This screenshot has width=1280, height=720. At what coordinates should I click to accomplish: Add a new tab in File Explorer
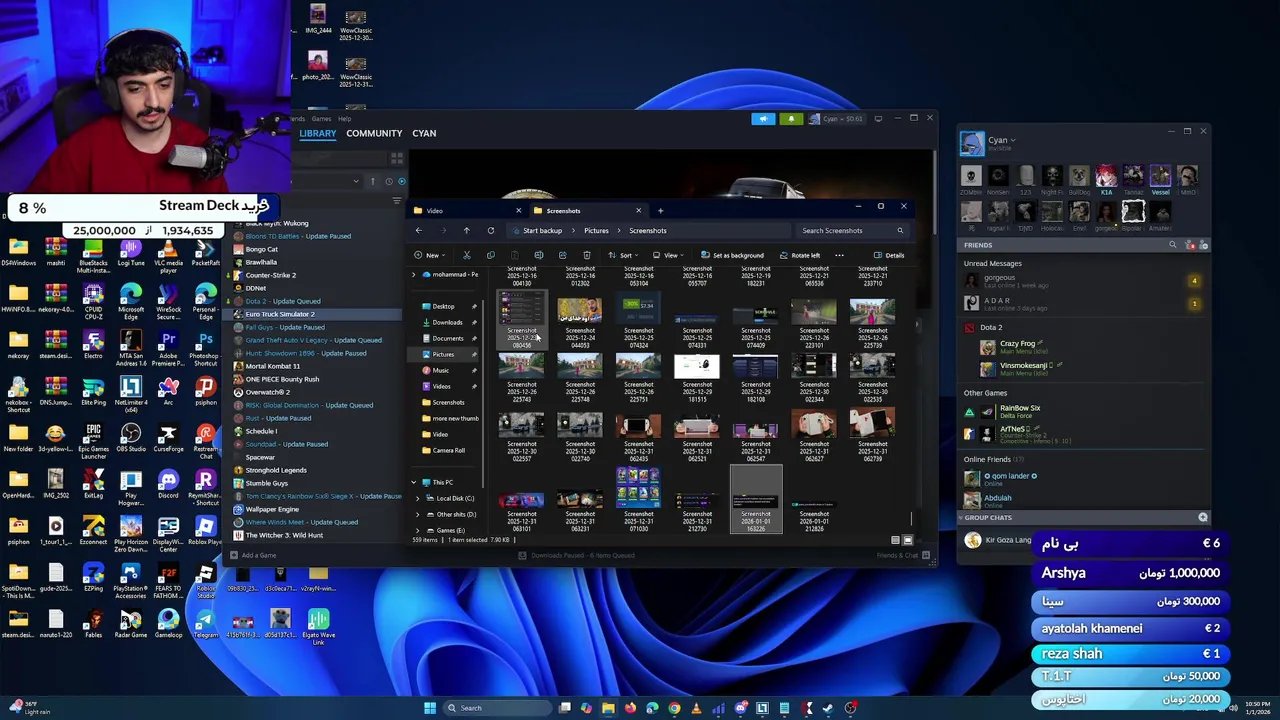[660, 210]
